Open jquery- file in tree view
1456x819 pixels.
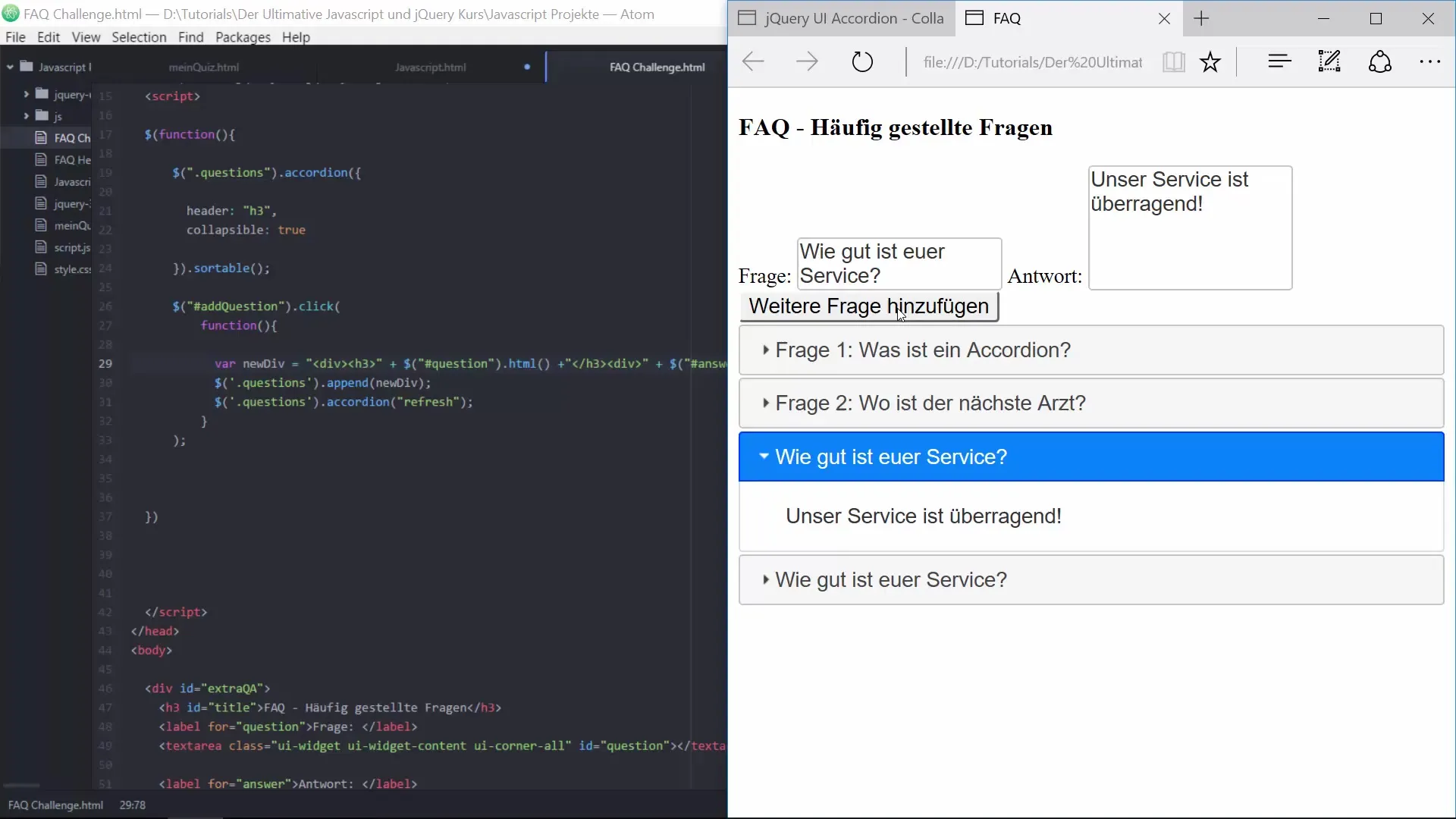(x=72, y=204)
